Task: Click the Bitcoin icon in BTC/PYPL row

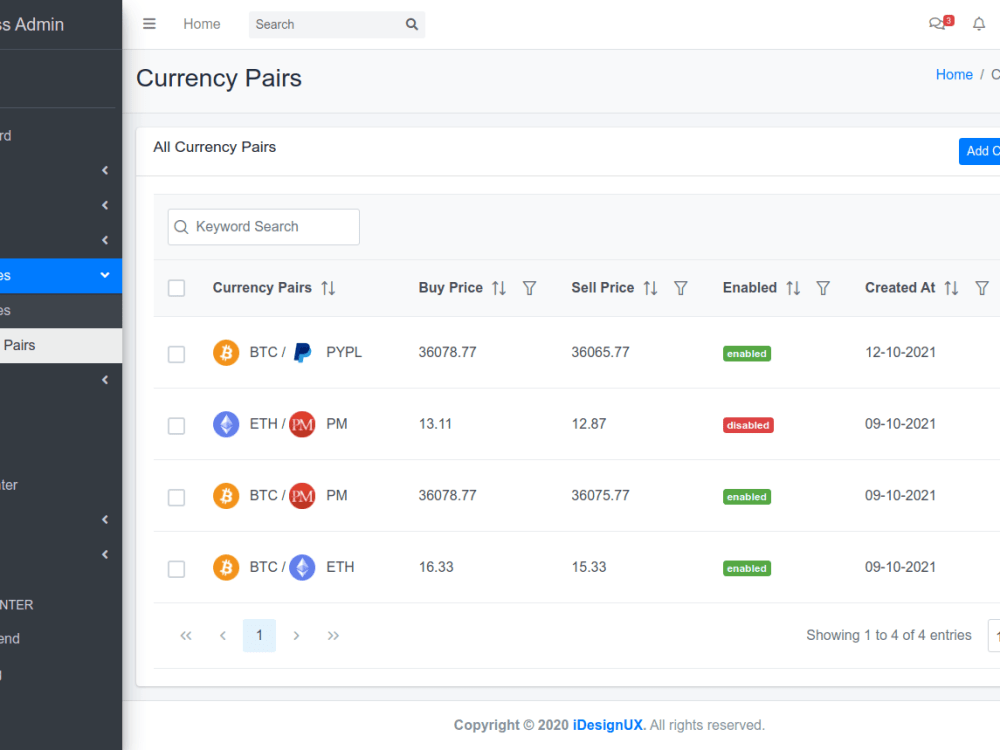Action: 226,353
